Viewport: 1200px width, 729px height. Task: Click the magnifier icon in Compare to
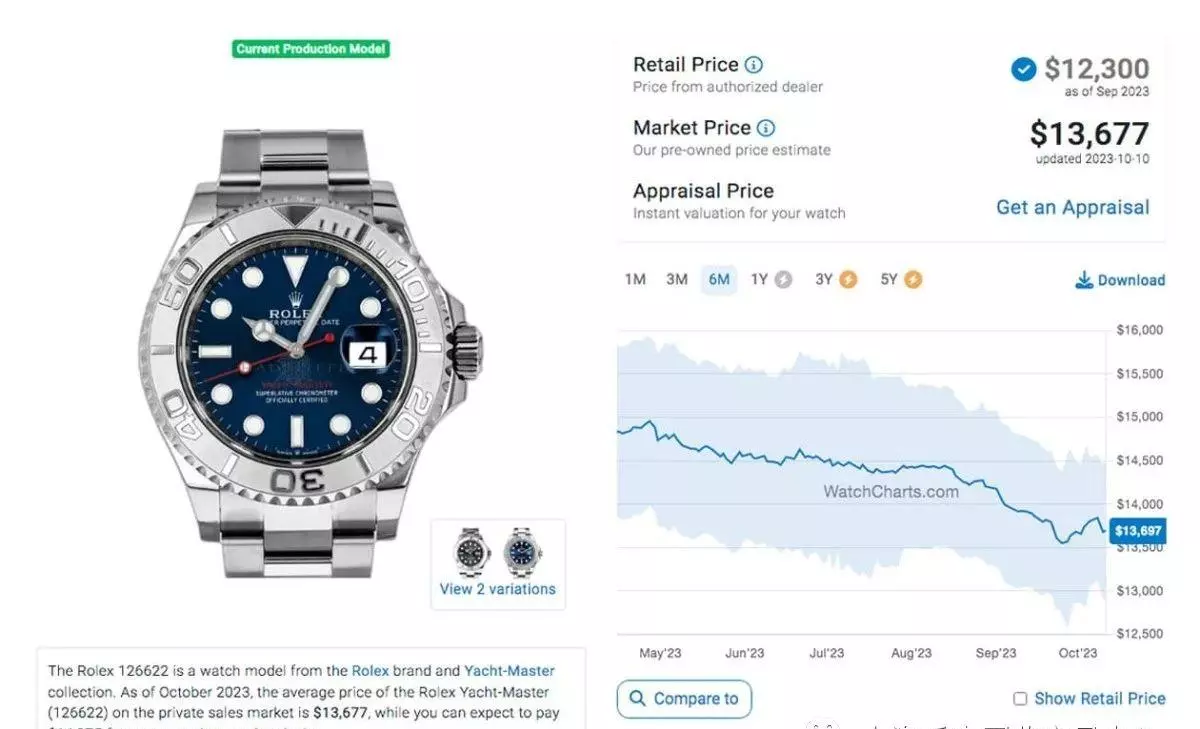coord(637,699)
